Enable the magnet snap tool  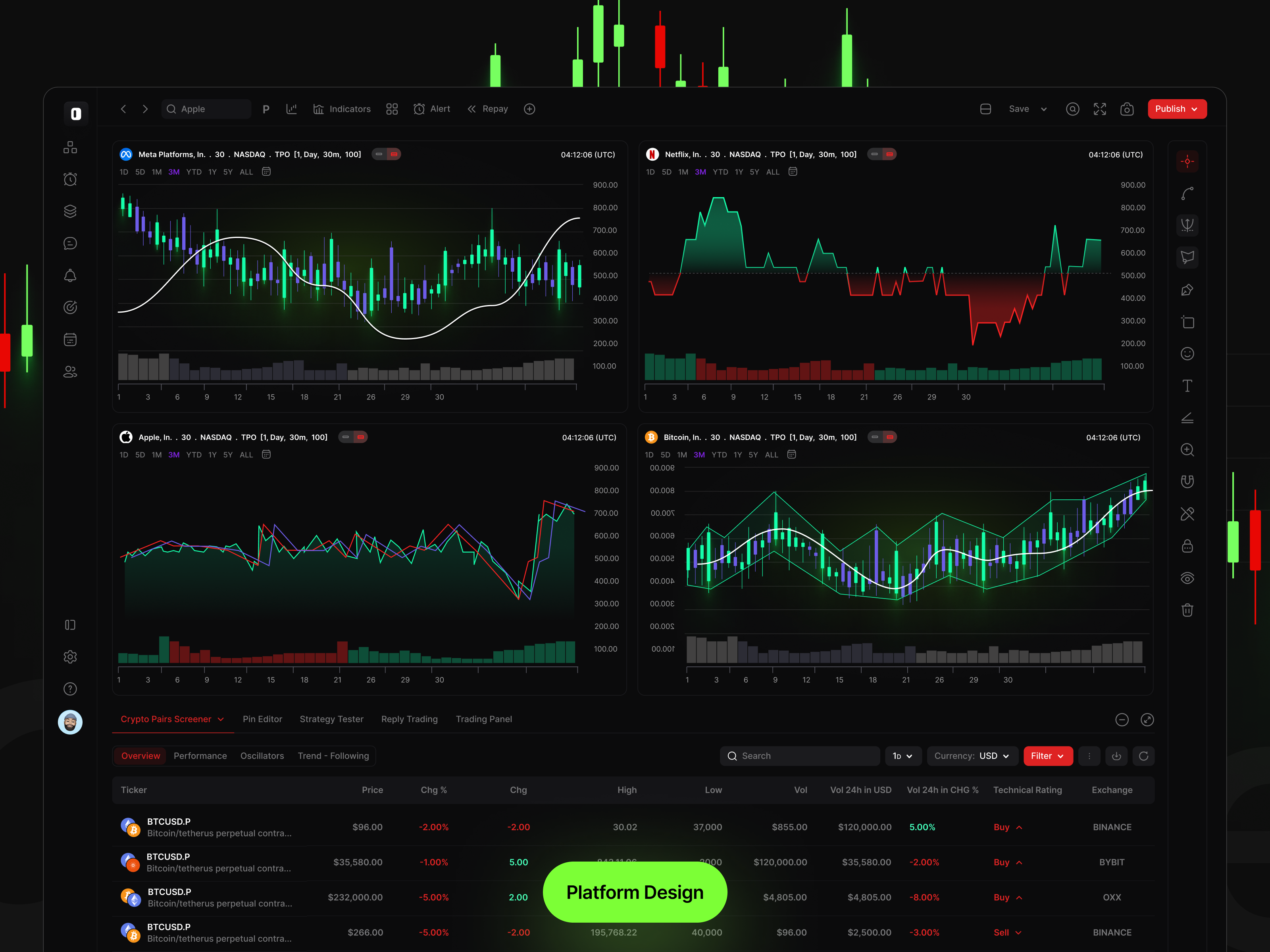pos(1187,482)
